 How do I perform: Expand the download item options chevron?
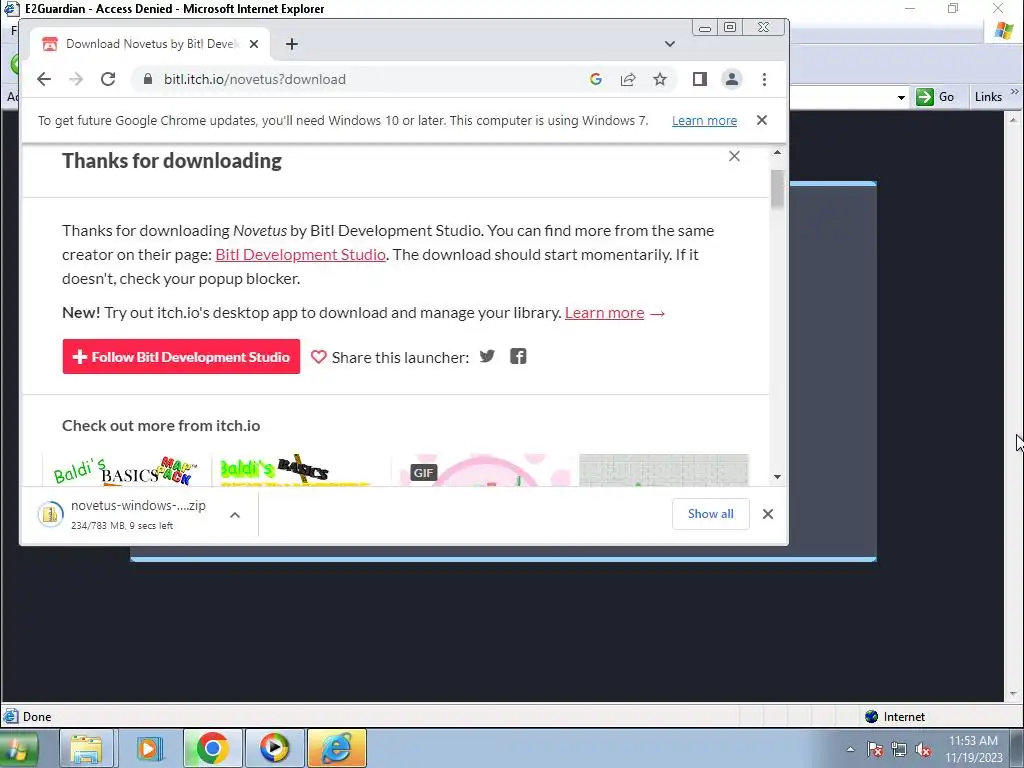[x=235, y=515]
